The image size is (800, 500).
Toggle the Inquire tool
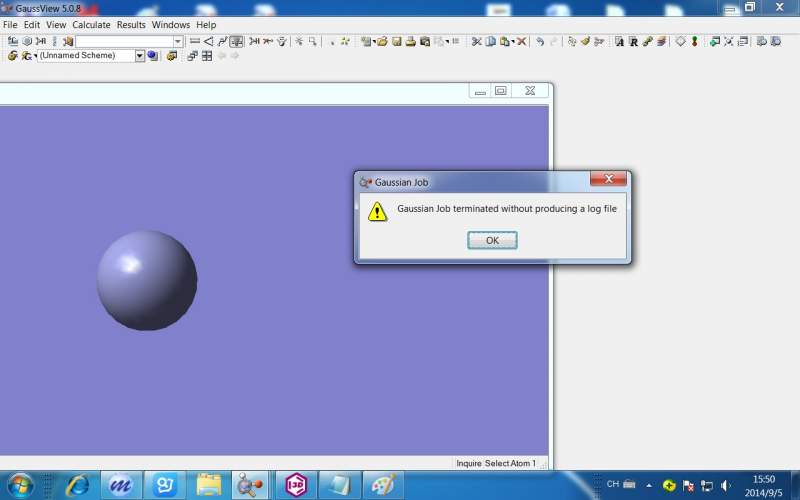tap(236, 41)
